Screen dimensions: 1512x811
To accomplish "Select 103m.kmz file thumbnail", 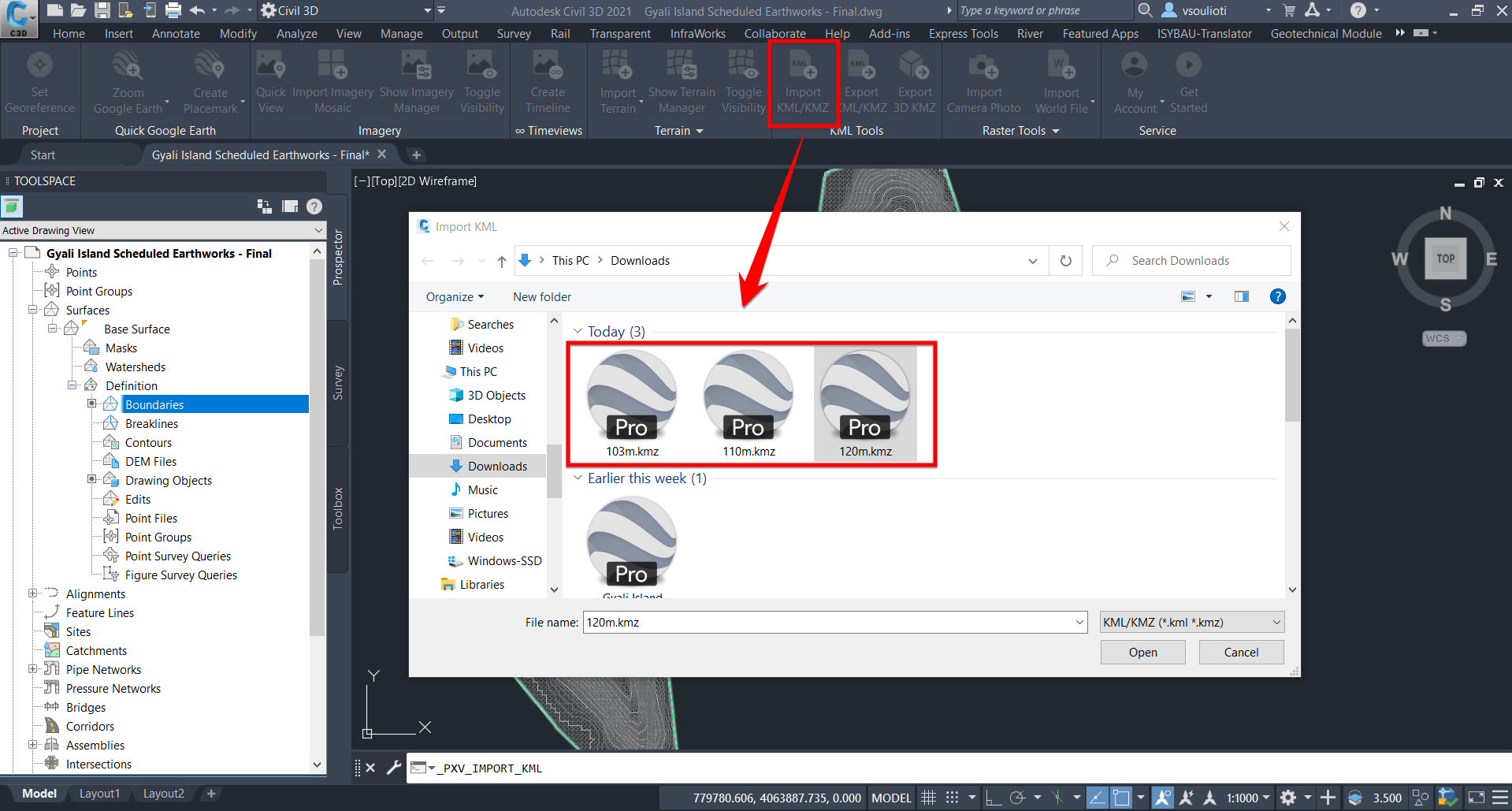I will point(632,404).
